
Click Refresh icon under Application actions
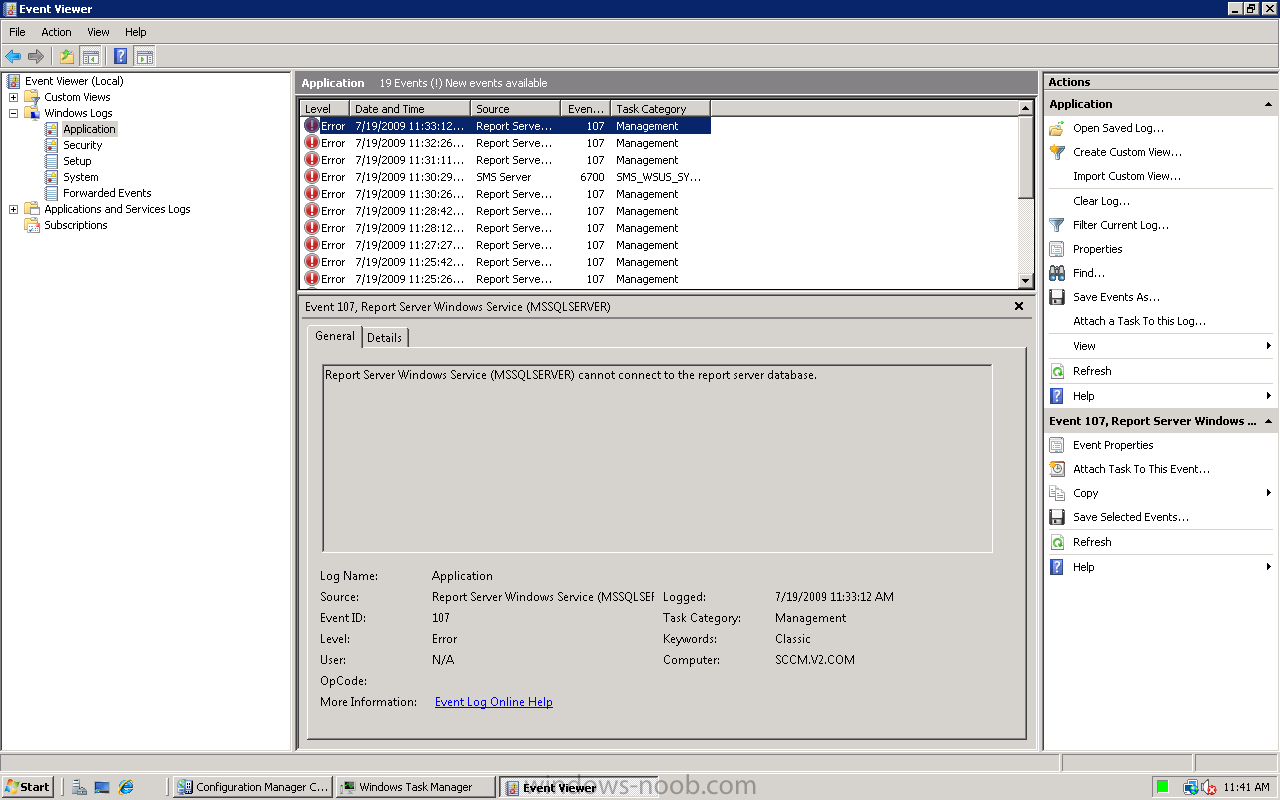coord(1057,371)
